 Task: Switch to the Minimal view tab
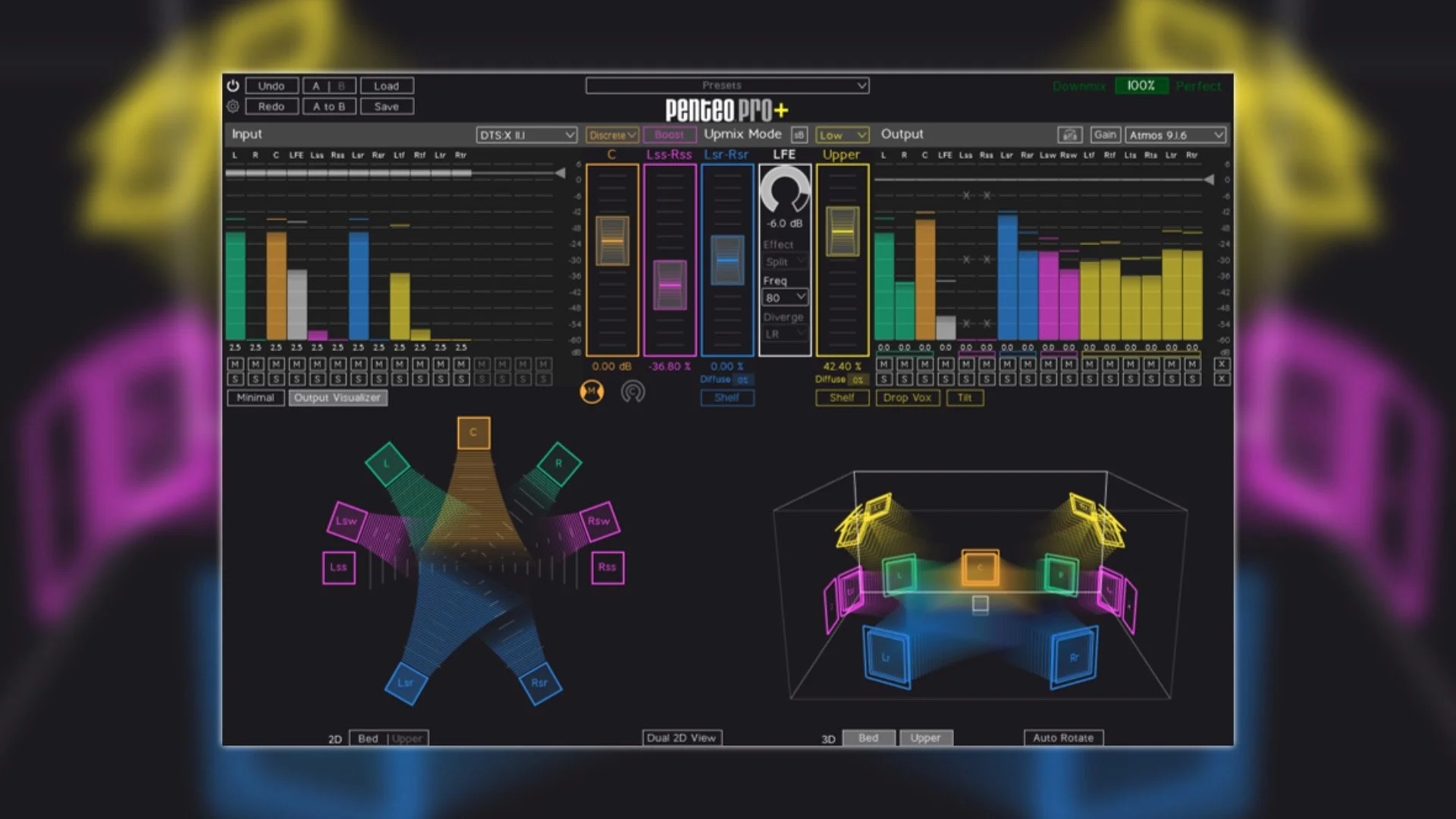point(255,397)
